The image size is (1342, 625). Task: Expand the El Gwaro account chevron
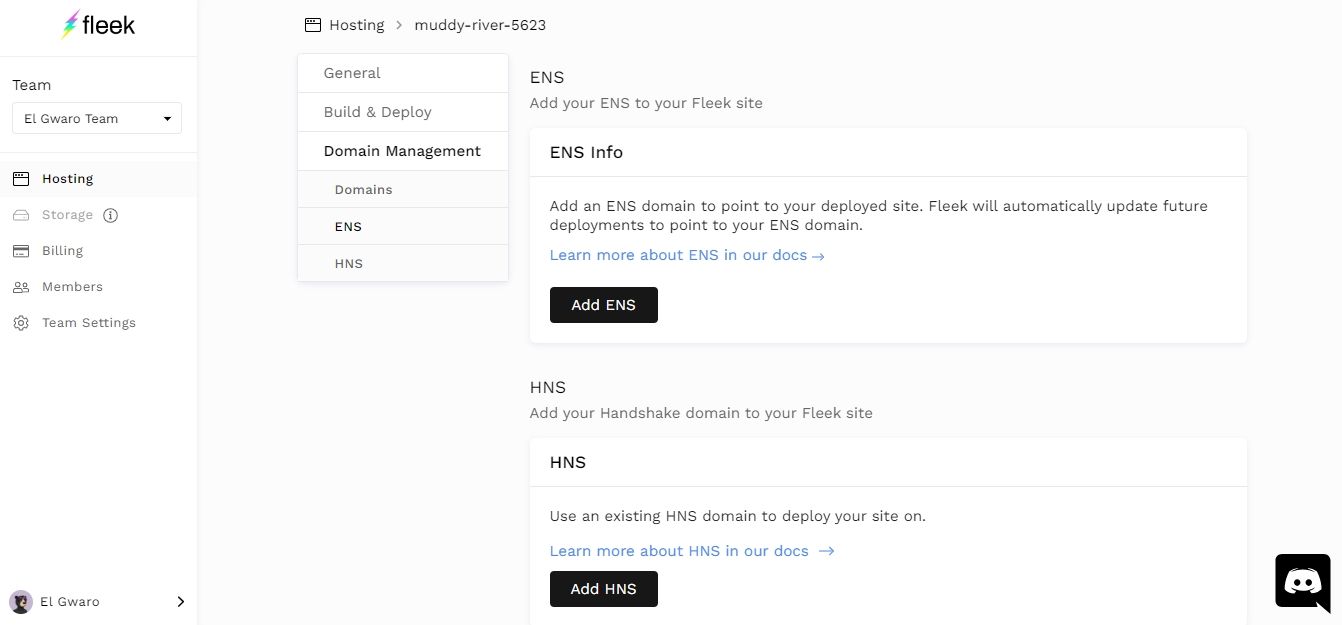pyautogui.click(x=180, y=602)
